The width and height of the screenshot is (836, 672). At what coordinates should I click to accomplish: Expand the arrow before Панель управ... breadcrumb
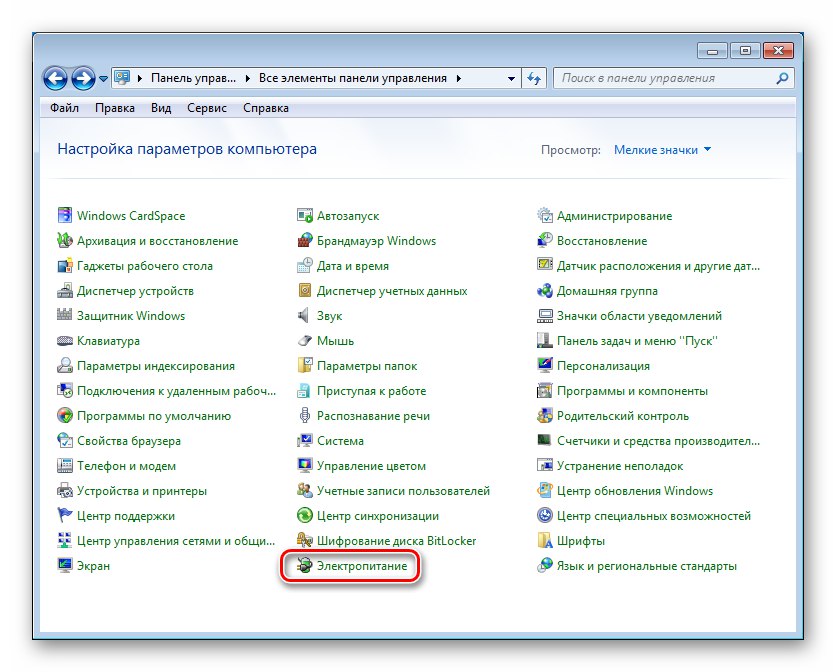tap(140, 78)
